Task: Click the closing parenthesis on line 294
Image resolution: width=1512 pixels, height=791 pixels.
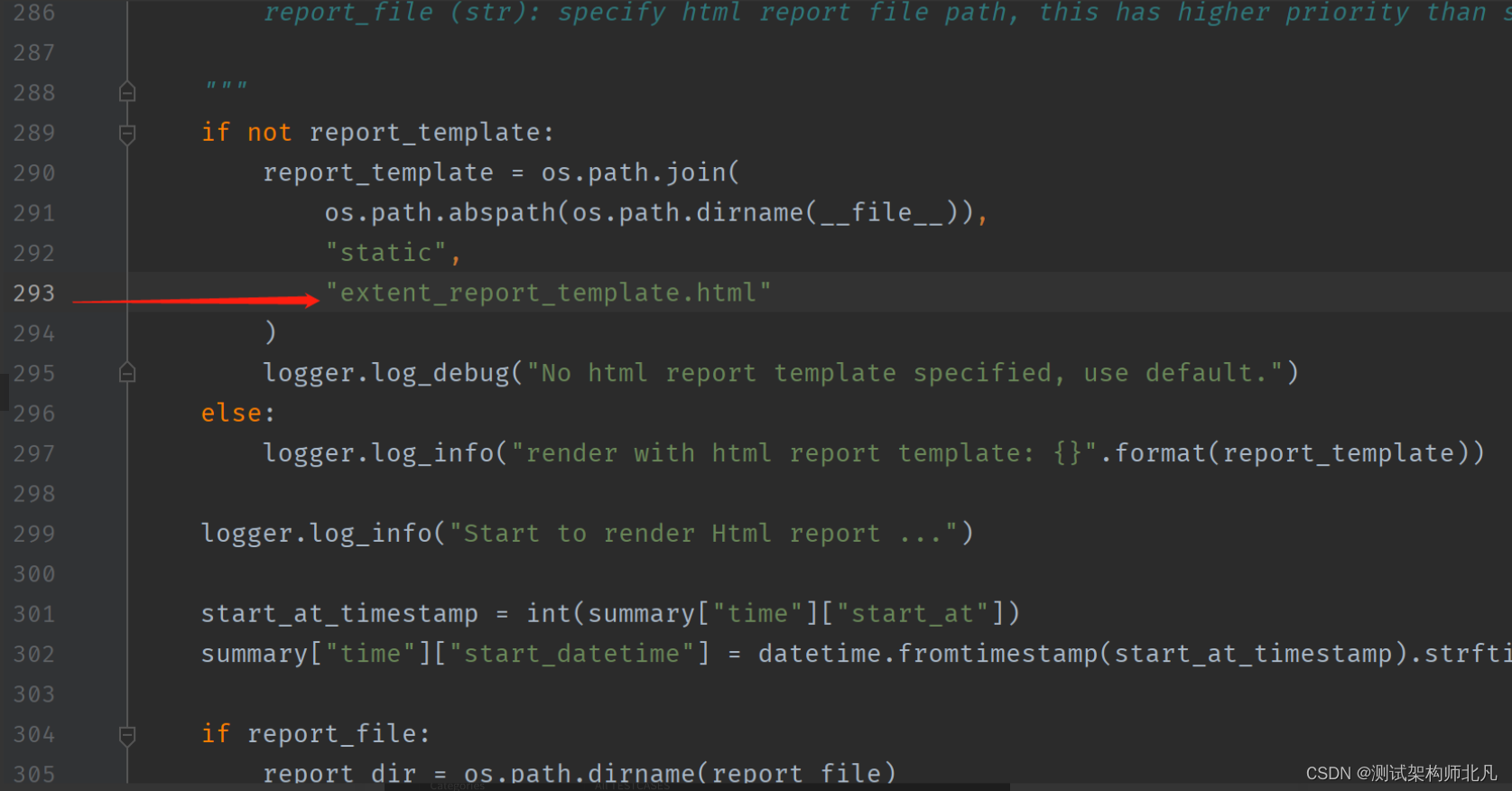Action: pyautogui.click(x=270, y=333)
